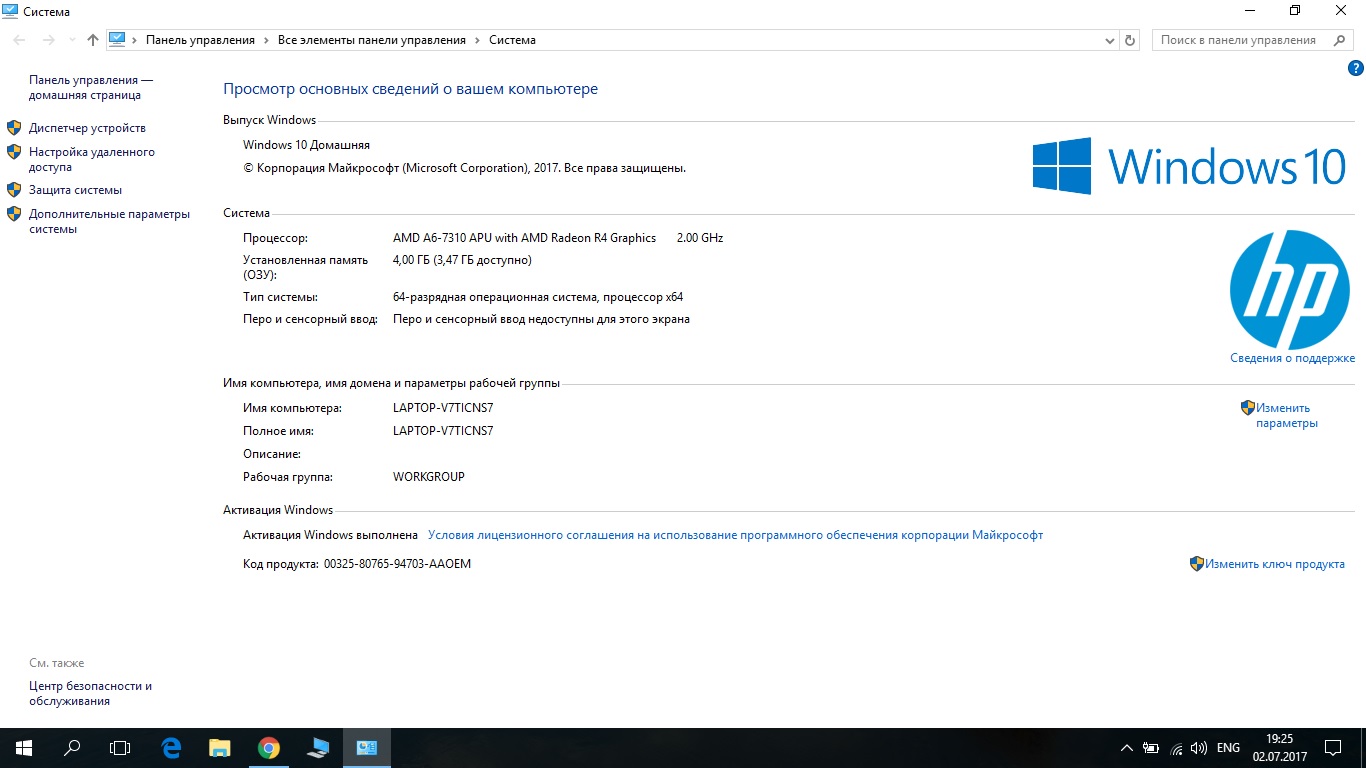This screenshot has height=768, width=1366.
Task: Expand chevron before Система breadcrumb
Action: coord(477,40)
